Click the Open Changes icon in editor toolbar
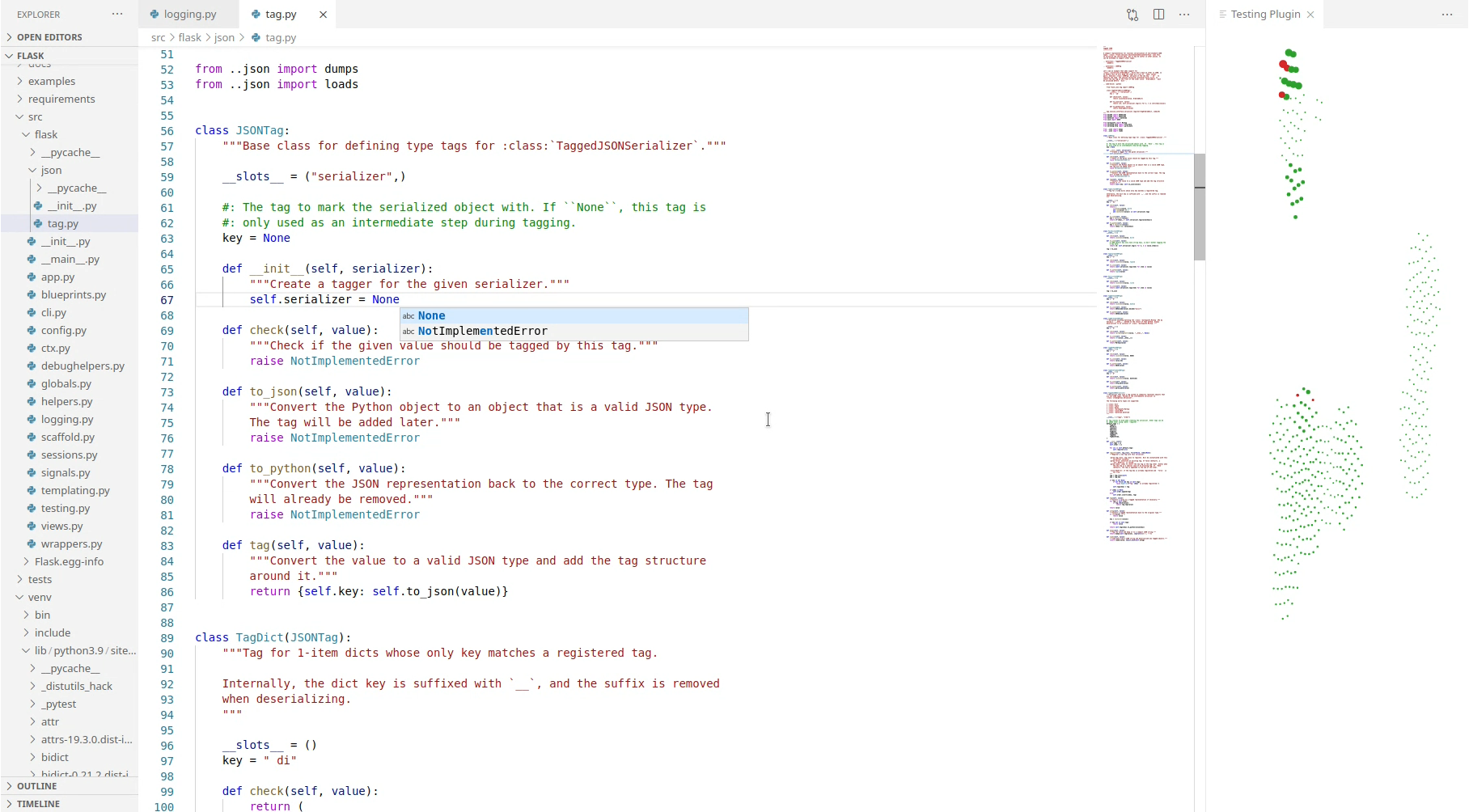1469x812 pixels. (x=1132, y=14)
